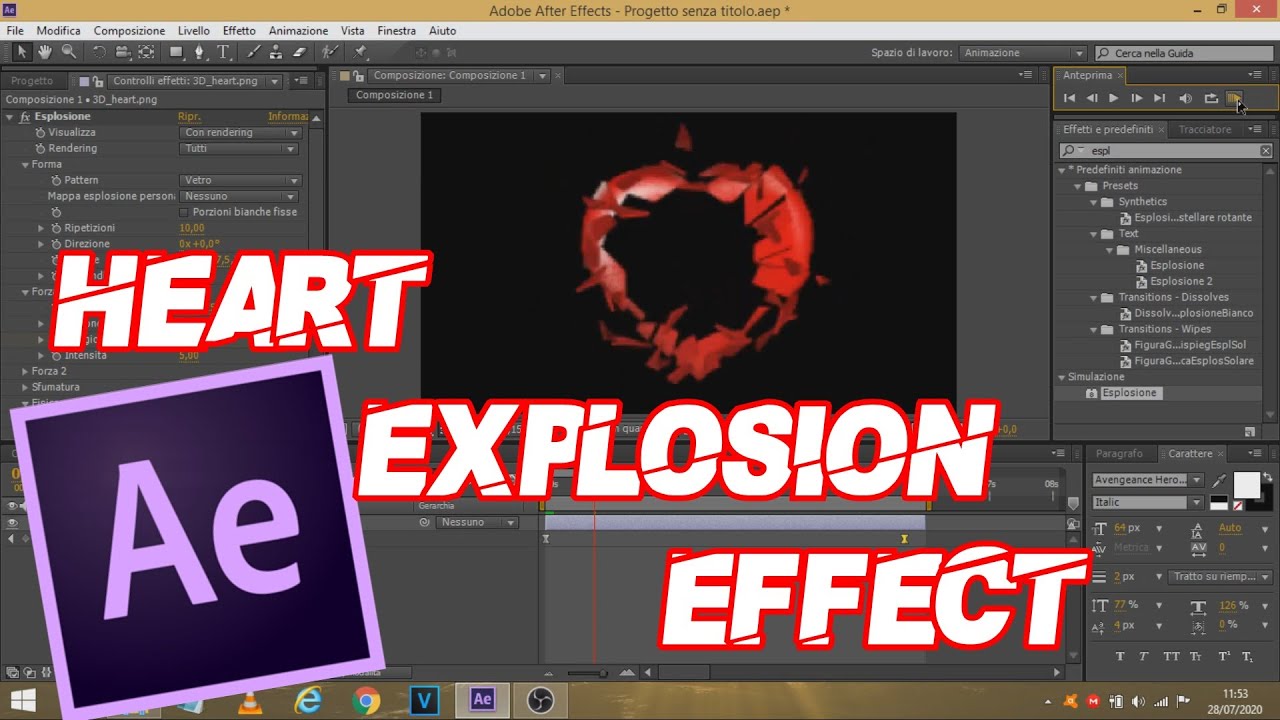The width and height of the screenshot is (1280, 720).
Task: Jump to first frame in Anteprima
Action: [x=1069, y=98]
